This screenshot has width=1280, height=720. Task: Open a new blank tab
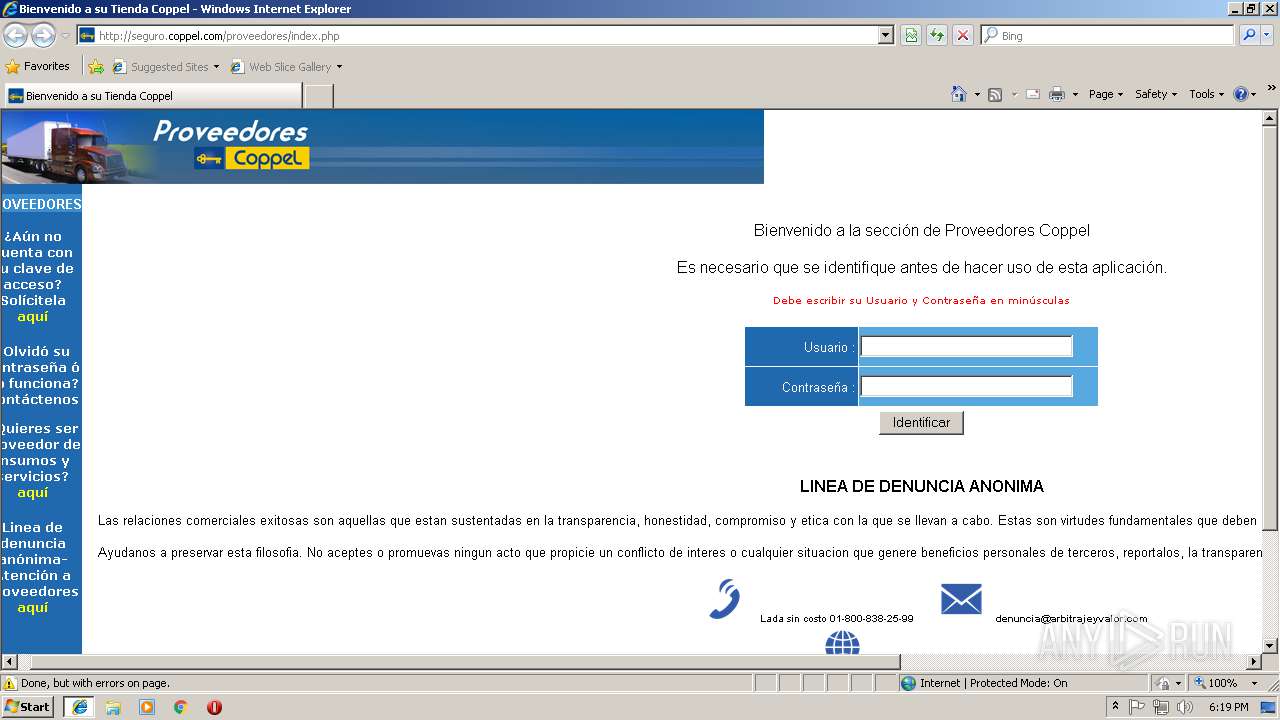[x=318, y=96]
